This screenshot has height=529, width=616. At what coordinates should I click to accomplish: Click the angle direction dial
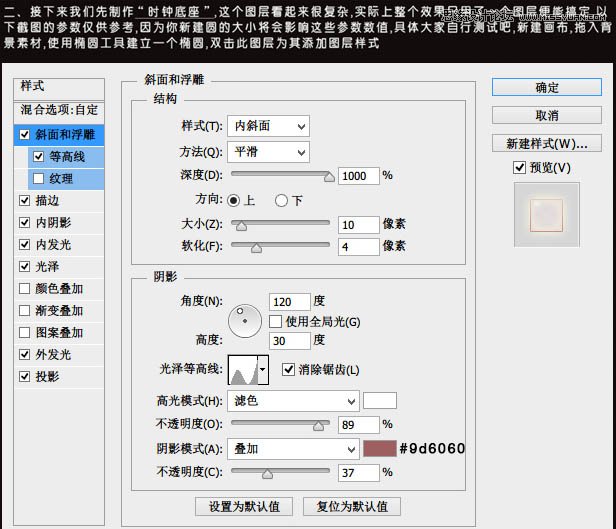[245, 321]
